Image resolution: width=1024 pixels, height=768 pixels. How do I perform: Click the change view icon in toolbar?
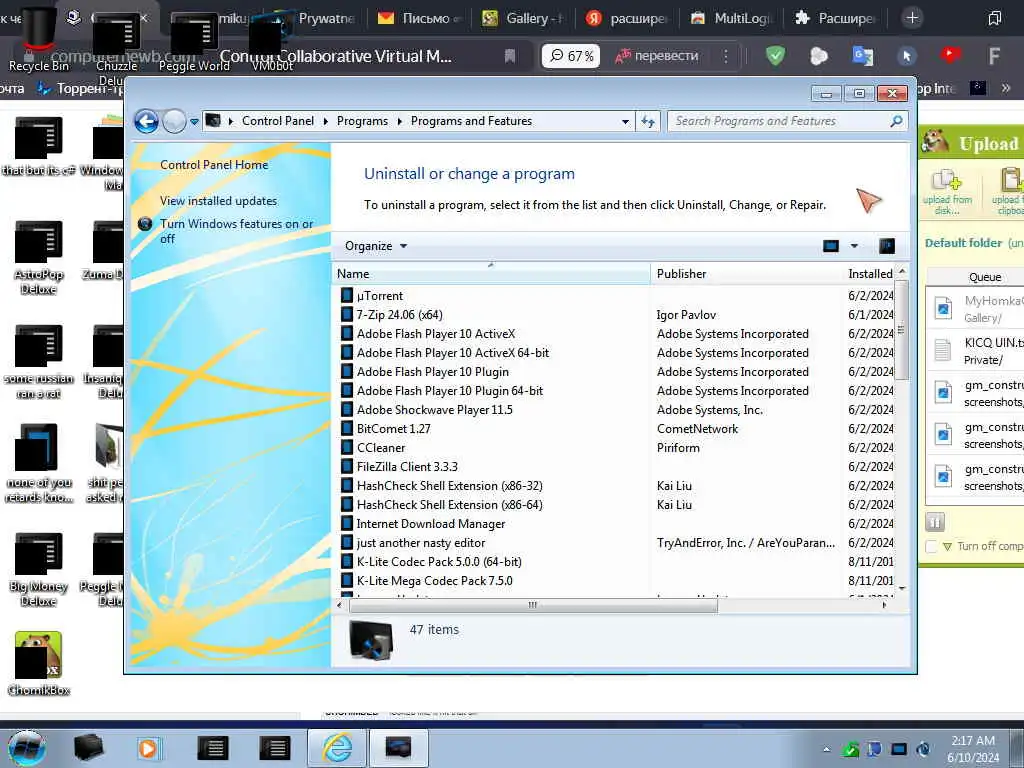(831, 246)
